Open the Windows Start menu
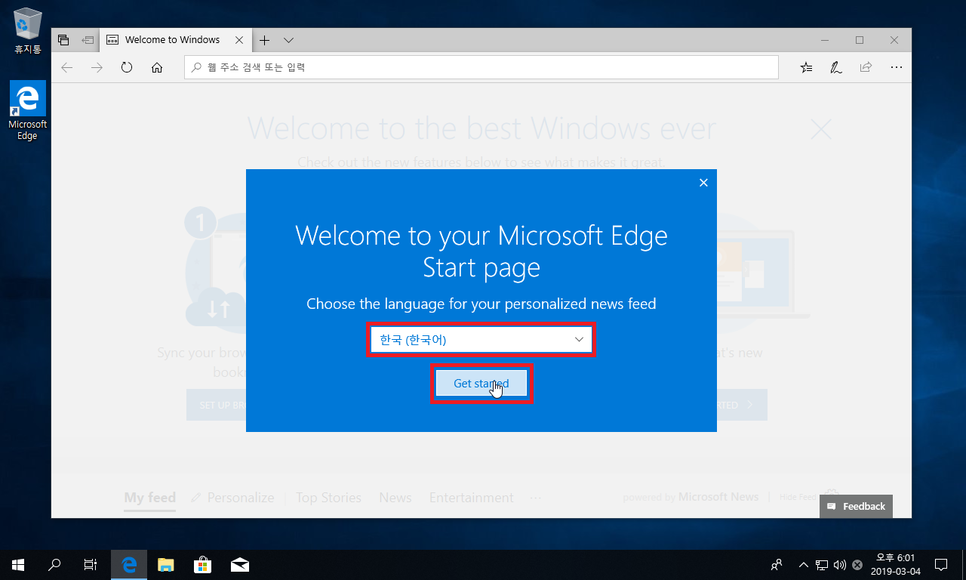 (18, 565)
